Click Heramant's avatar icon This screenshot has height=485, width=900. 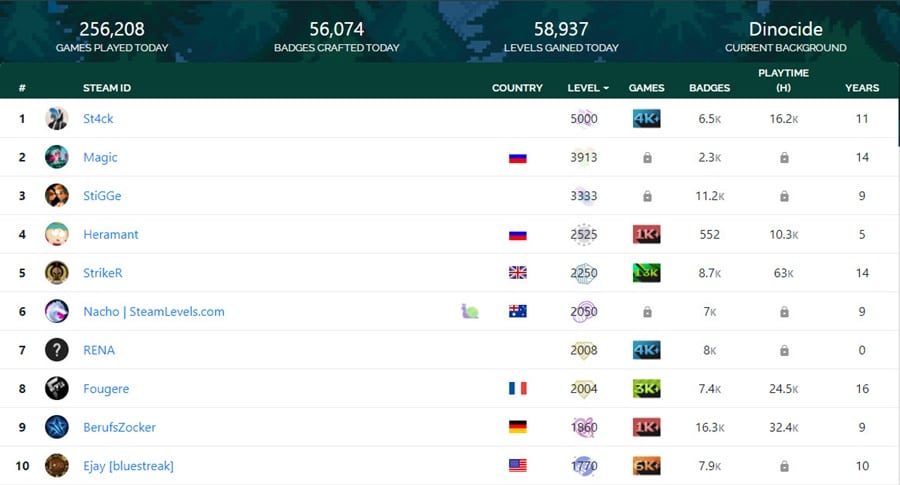57,234
